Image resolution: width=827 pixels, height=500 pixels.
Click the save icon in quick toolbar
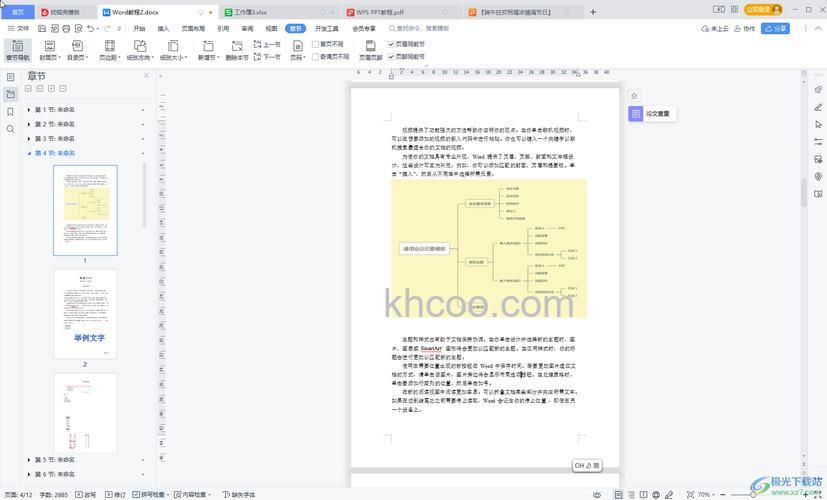[42, 28]
